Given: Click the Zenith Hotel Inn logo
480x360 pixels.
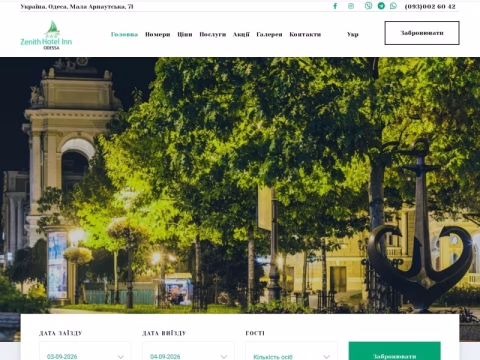Looking at the screenshot, I should click(46, 35).
